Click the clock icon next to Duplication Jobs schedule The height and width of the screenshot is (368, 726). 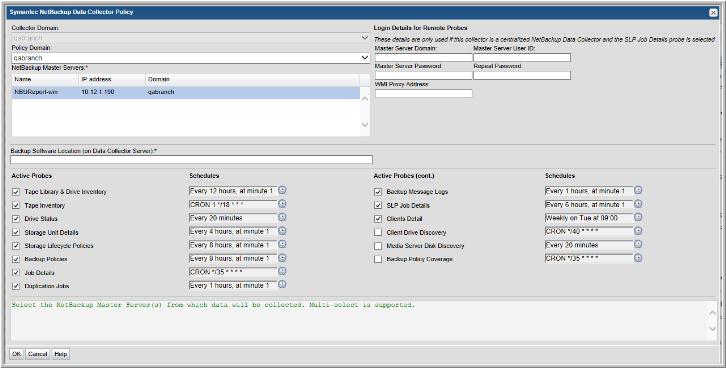click(282, 285)
